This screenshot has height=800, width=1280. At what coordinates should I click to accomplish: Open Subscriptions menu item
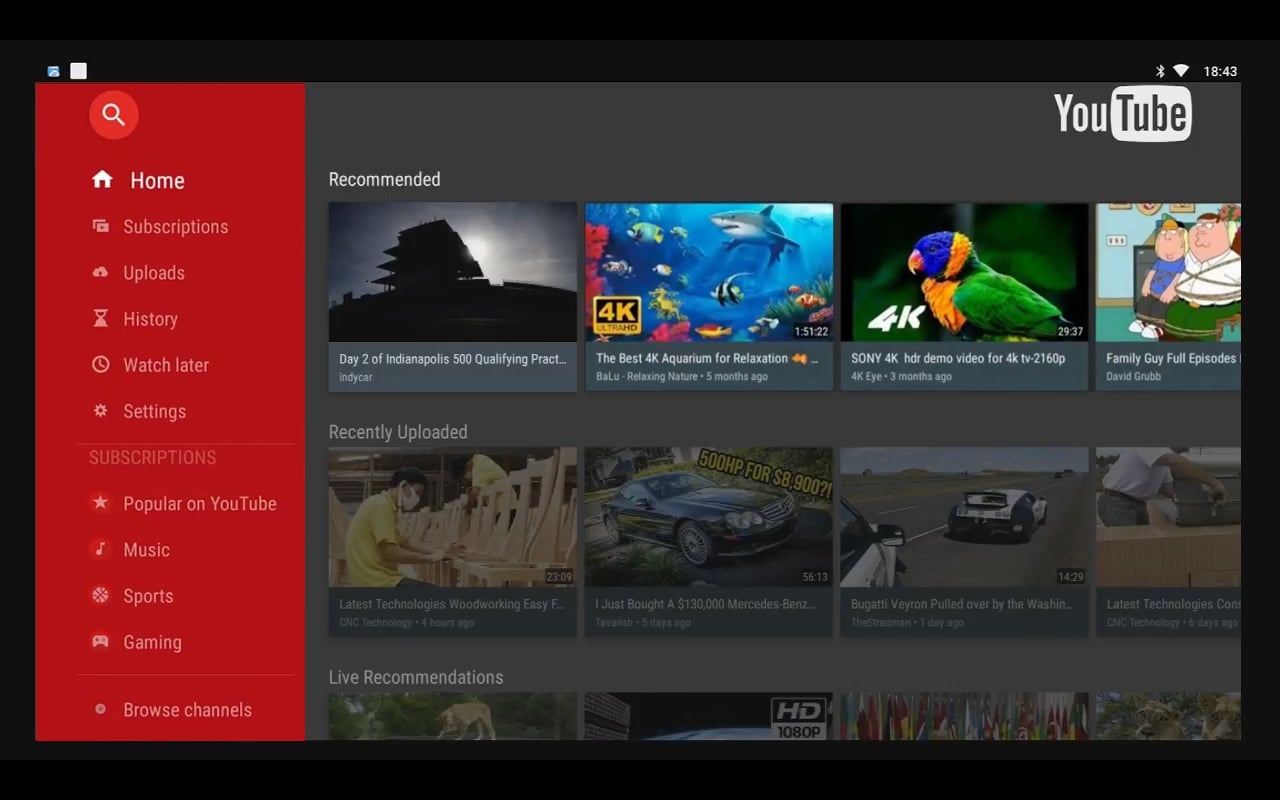176,227
